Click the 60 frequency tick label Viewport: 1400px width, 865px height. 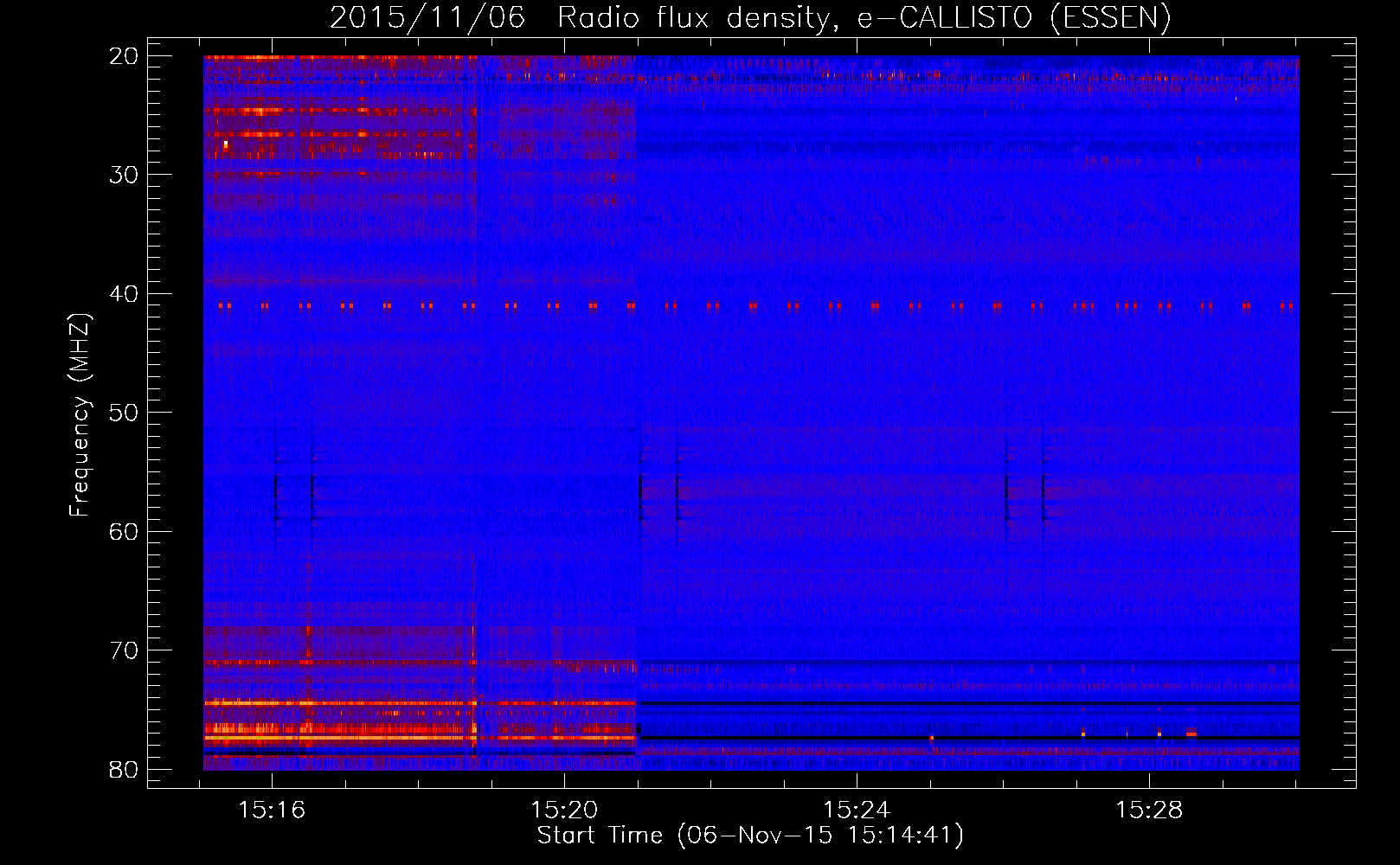coord(124,532)
